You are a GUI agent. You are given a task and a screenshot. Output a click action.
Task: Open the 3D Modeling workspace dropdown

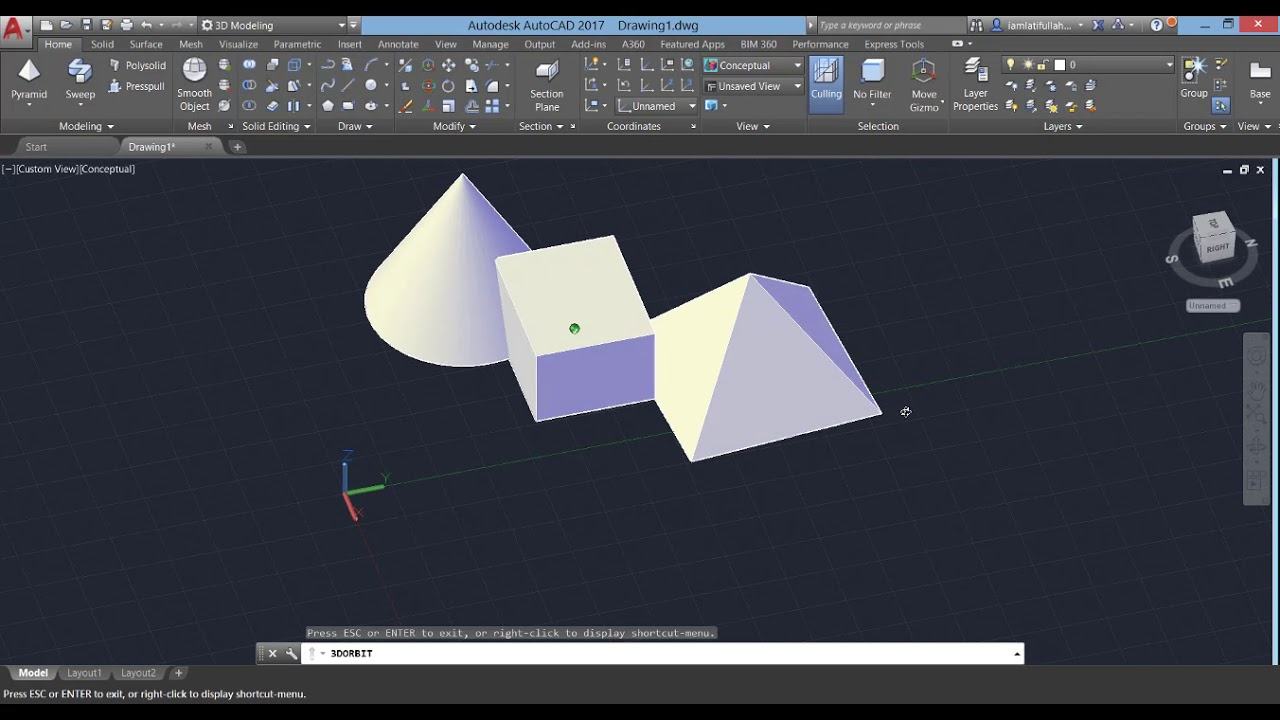(273, 25)
